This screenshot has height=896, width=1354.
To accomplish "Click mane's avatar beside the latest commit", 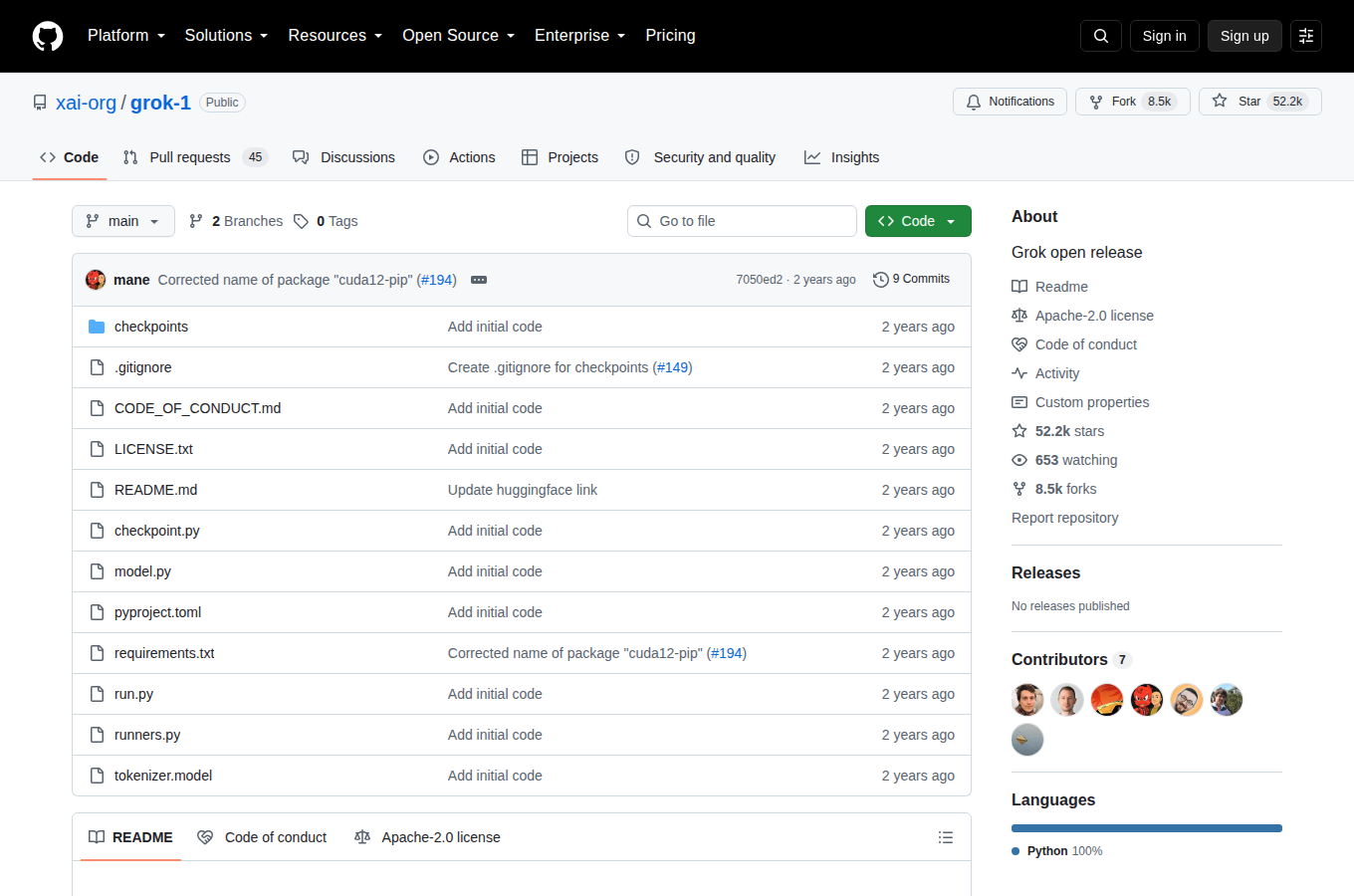I will (96, 280).
